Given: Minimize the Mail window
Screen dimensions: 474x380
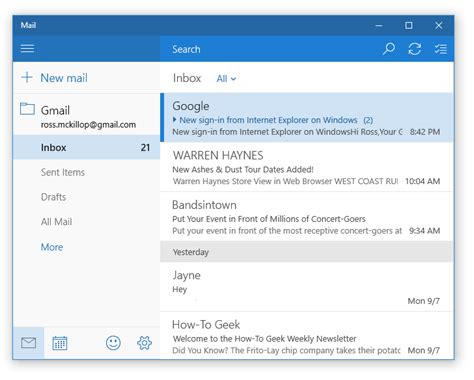Looking at the screenshot, I should click(379, 25).
